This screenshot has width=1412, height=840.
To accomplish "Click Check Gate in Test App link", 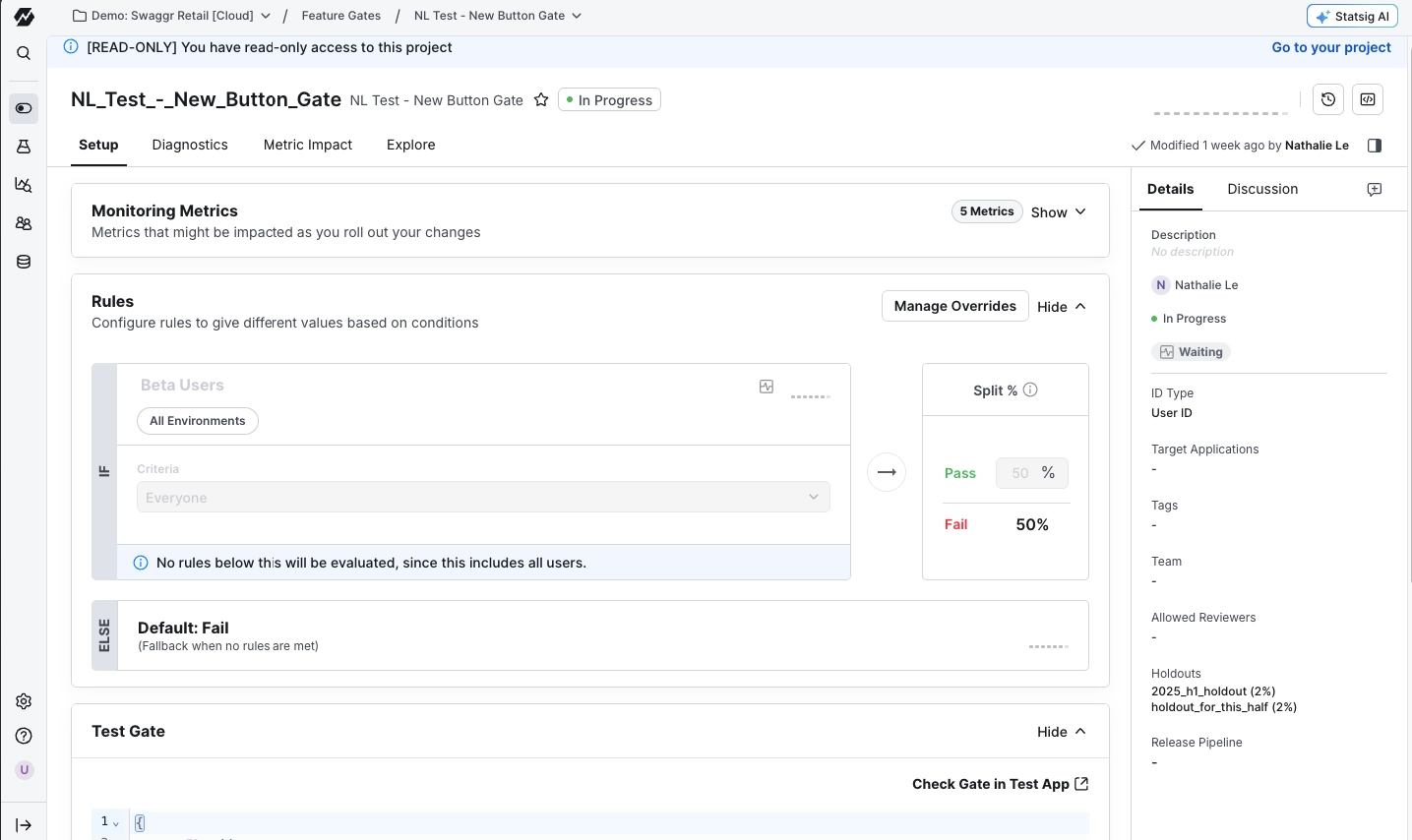I will click(x=1000, y=784).
